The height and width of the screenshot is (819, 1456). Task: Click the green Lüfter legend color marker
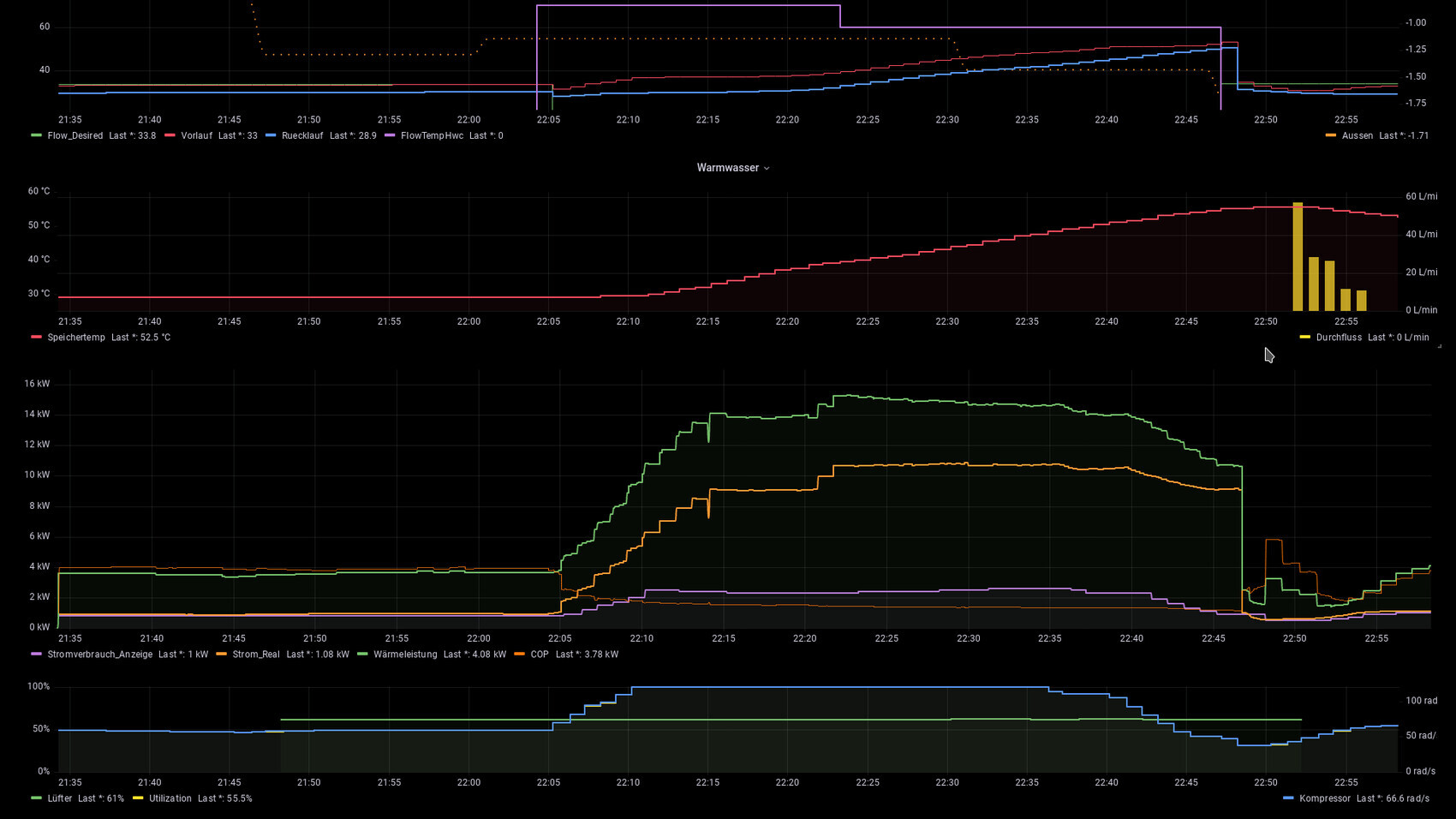36,798
